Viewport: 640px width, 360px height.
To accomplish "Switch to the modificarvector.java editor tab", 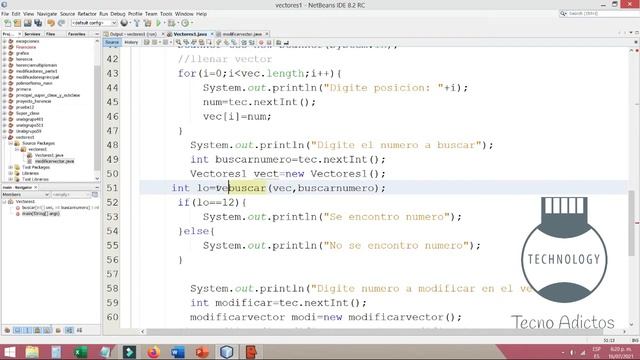I will coord(242,34).
